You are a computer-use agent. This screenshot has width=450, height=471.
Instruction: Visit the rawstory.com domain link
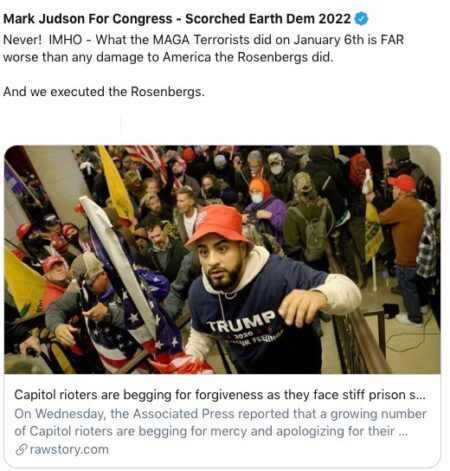69,450
